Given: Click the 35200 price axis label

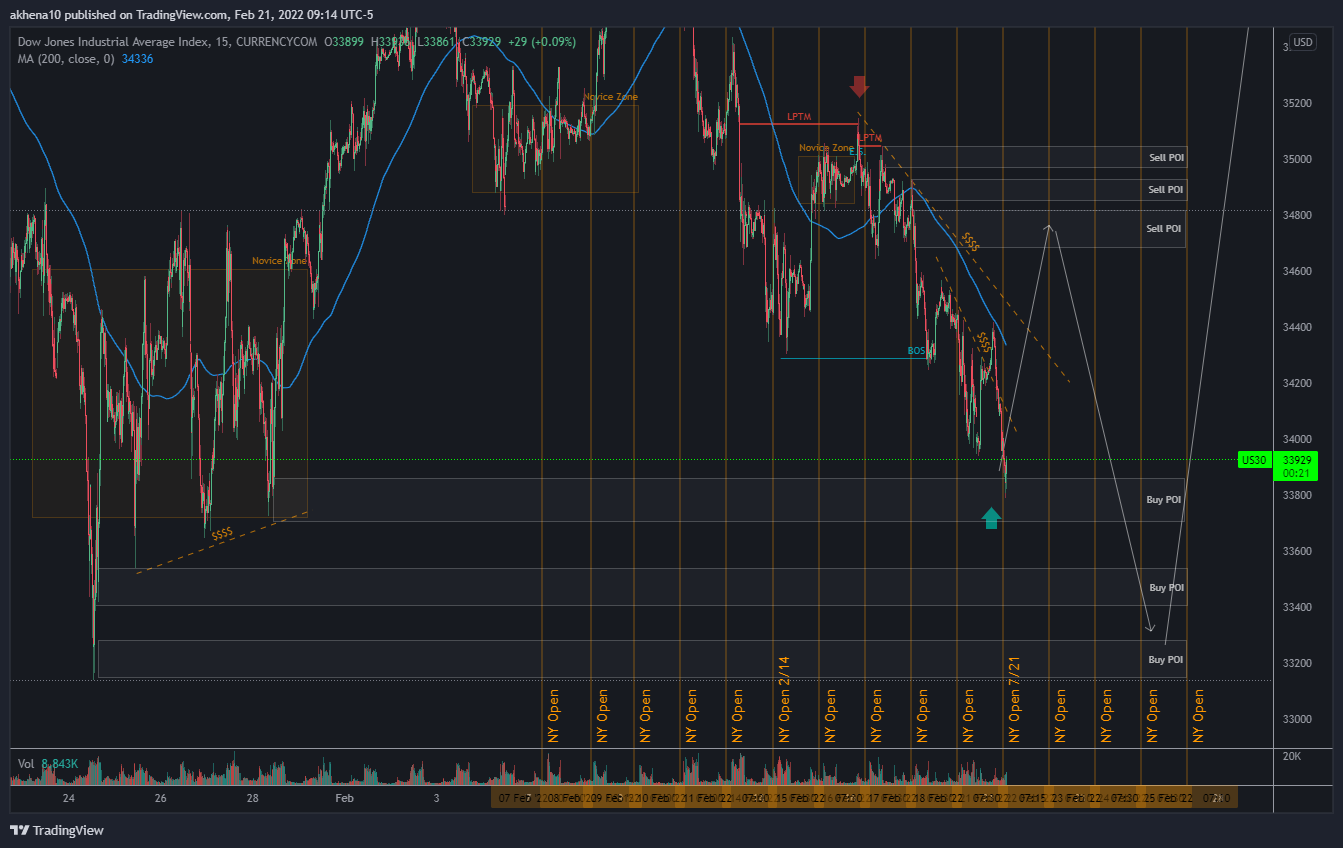Looking at the screenshot, I should [1298, 103].
